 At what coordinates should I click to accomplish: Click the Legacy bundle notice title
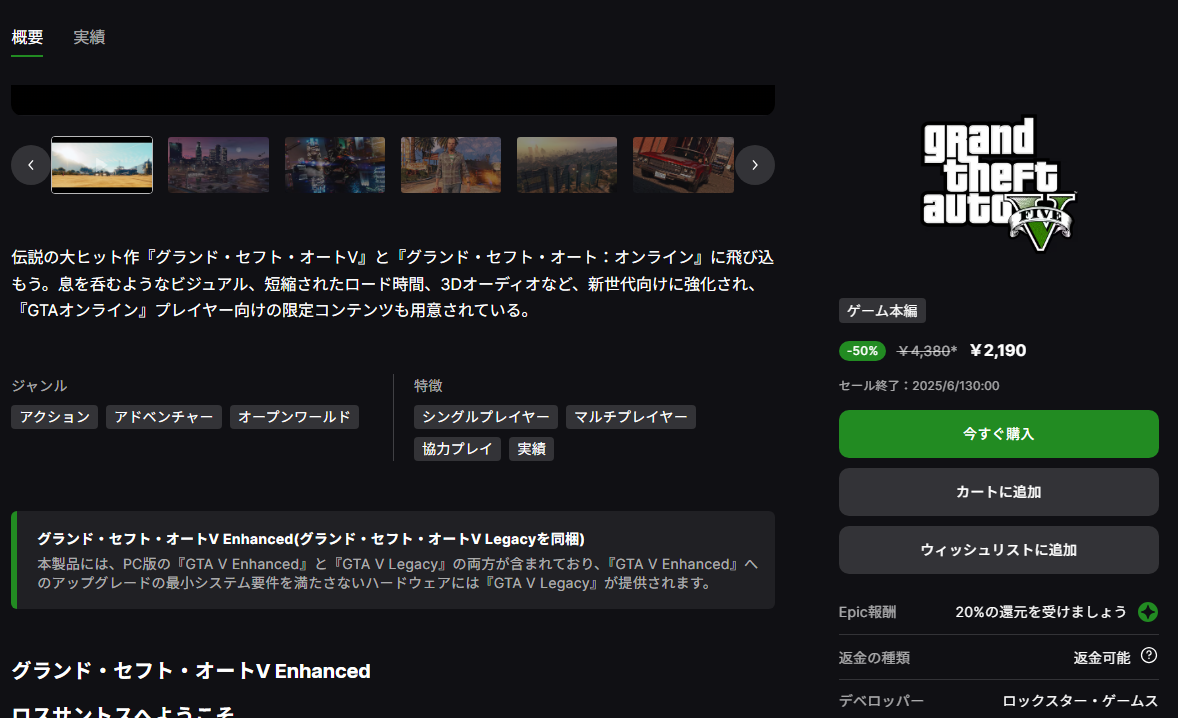pos(311,539)
